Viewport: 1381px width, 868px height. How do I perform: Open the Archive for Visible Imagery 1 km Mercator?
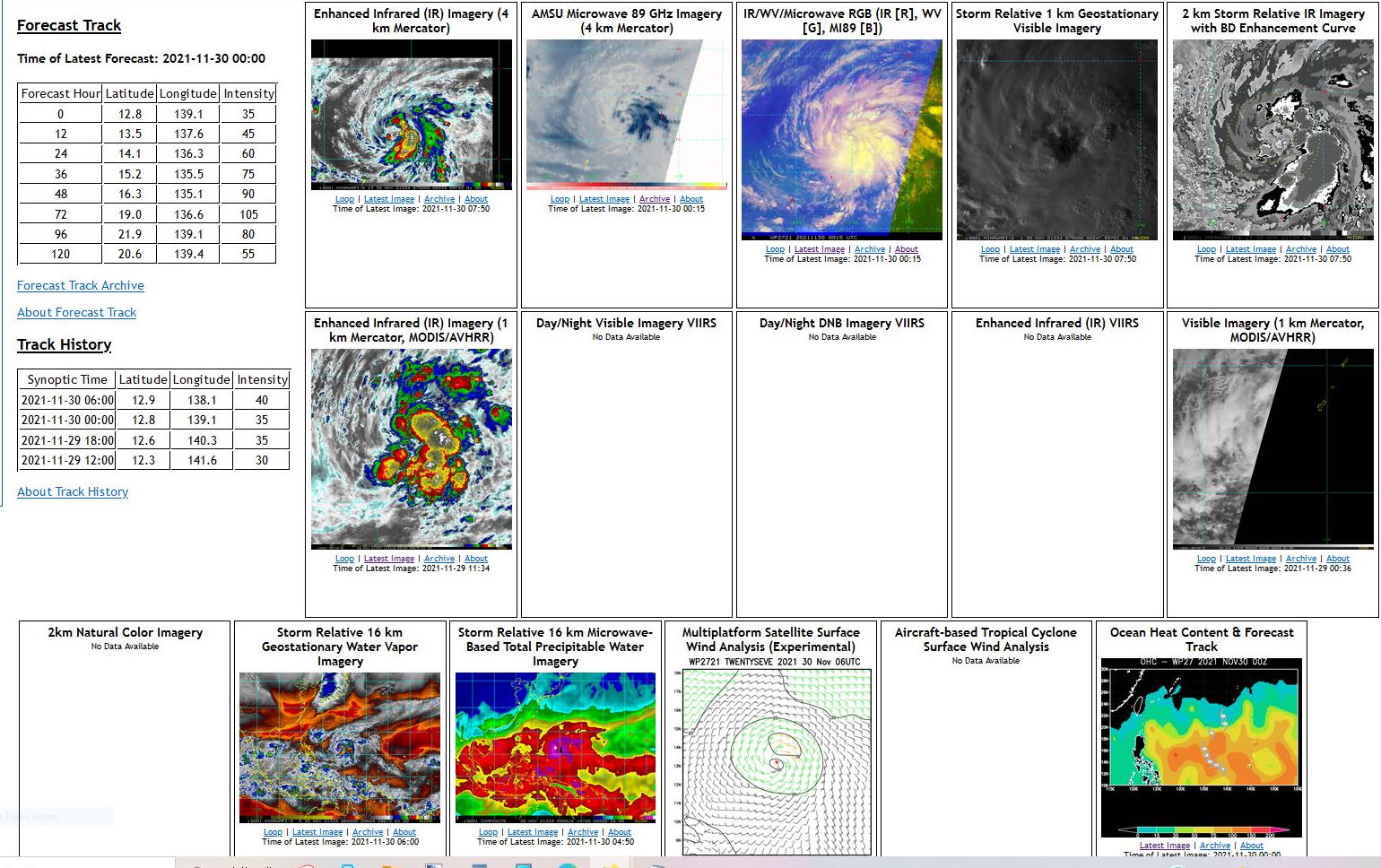pyautogui.click(x=1301, y=558)
